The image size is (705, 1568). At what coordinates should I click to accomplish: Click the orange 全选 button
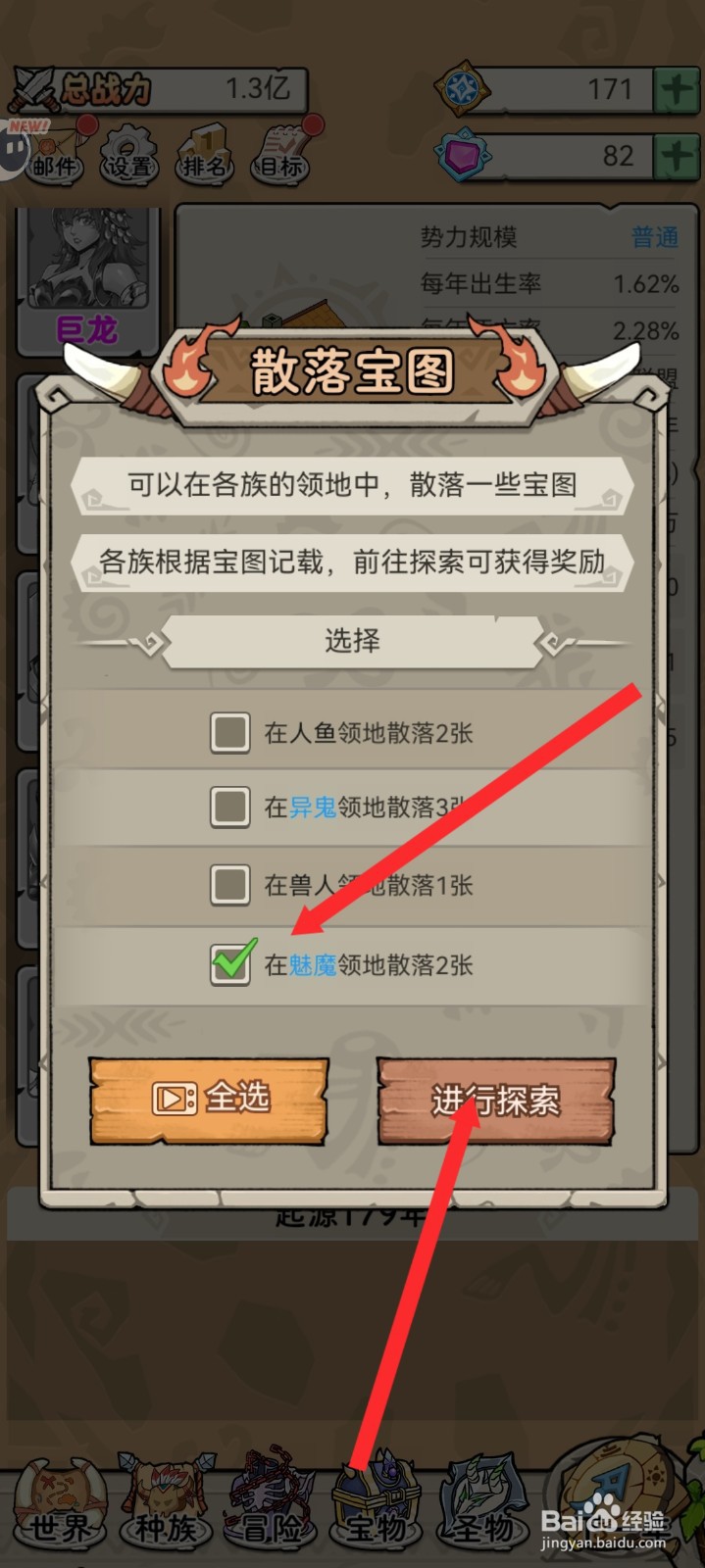[209, 1101]
